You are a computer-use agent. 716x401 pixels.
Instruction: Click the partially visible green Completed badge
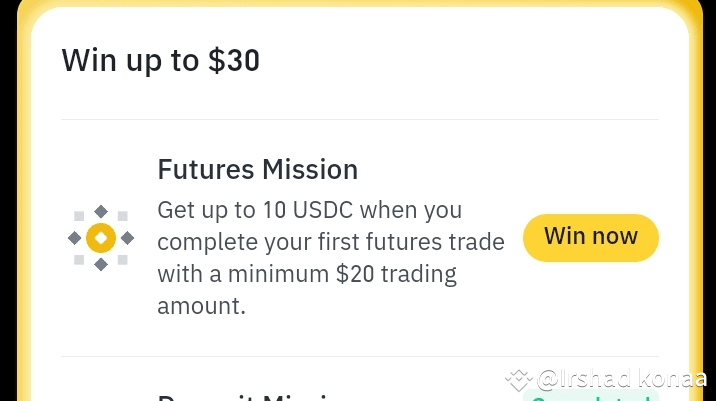(x=590, y=395)
